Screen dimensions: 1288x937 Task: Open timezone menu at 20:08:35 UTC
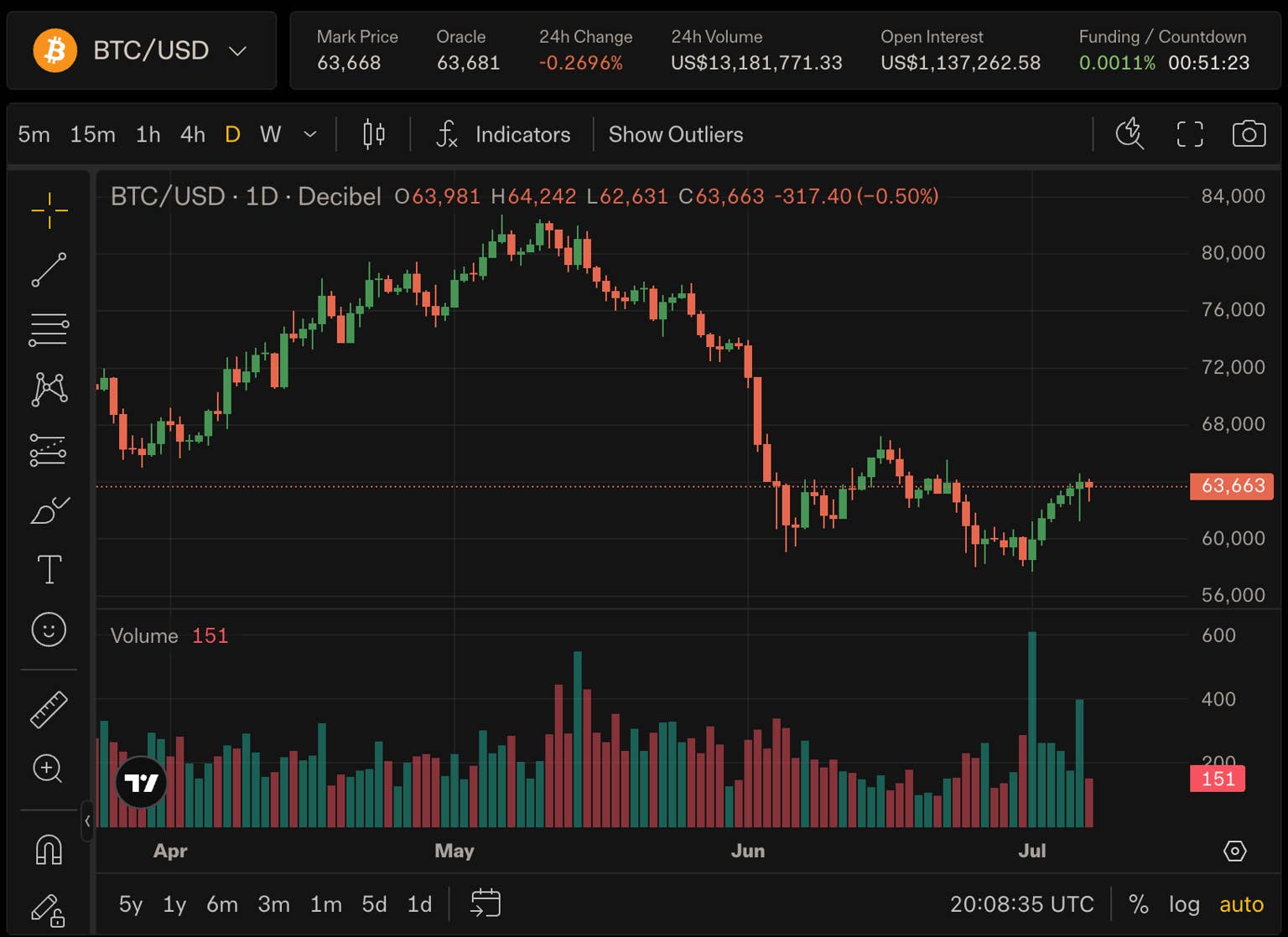[1022, 904]
